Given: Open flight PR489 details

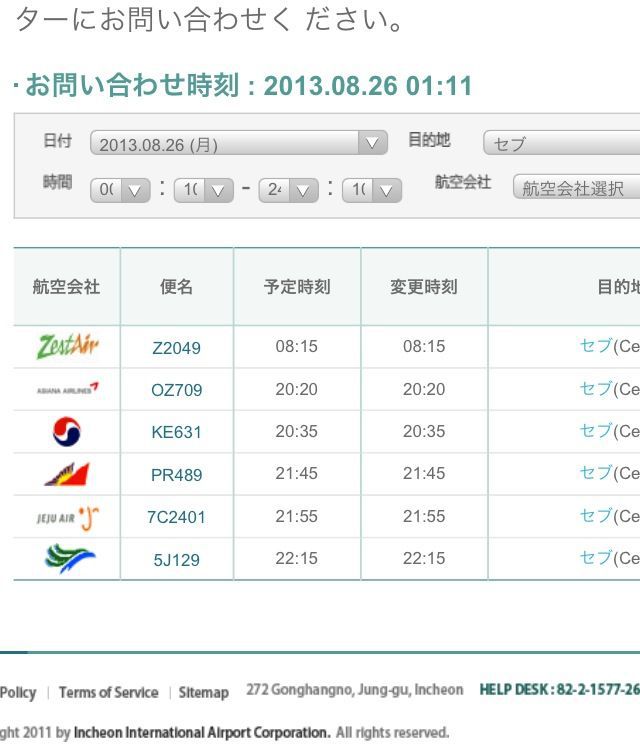Looking at the screenshot, I should [x=176, y=475].
